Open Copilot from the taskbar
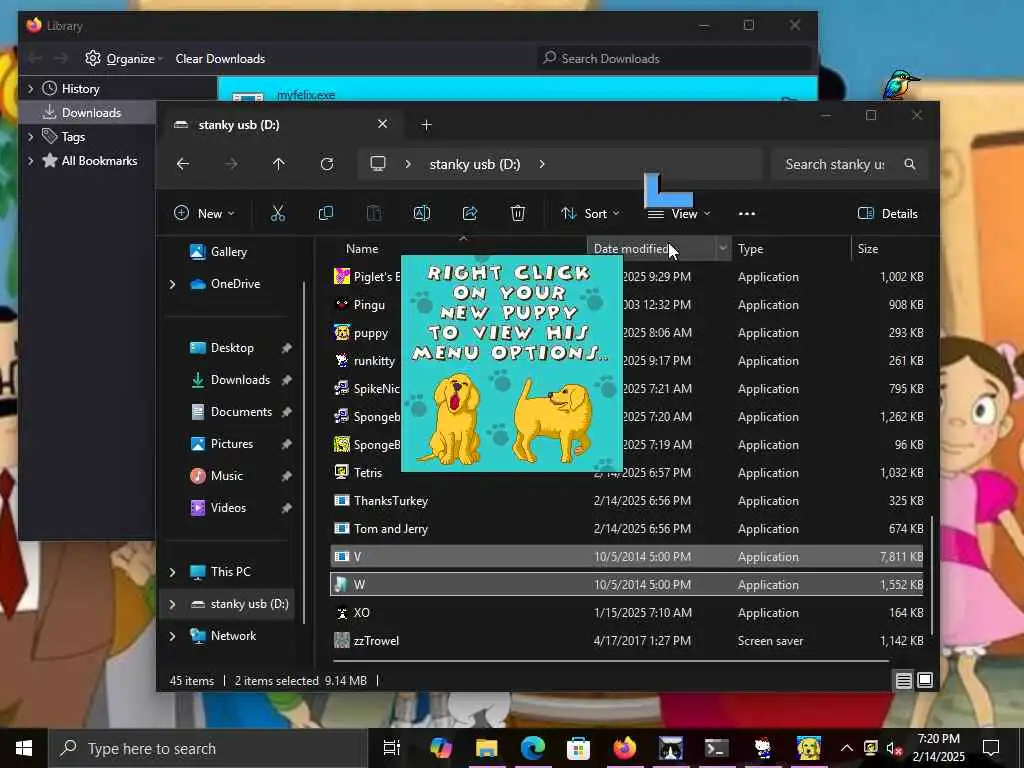The image size is (1024, 768). [x=441, y=748]
